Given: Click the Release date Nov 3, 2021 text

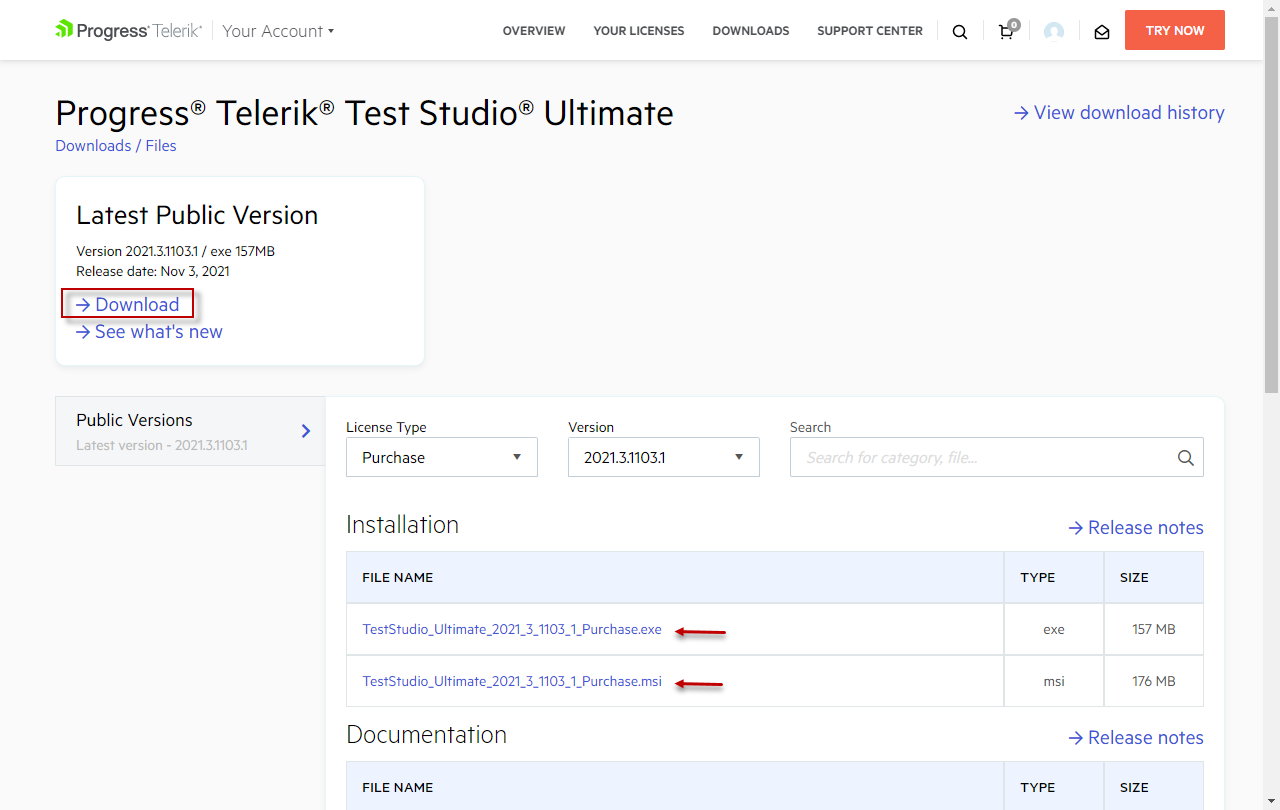Looking at the screenshot, I should click(153, 271).
